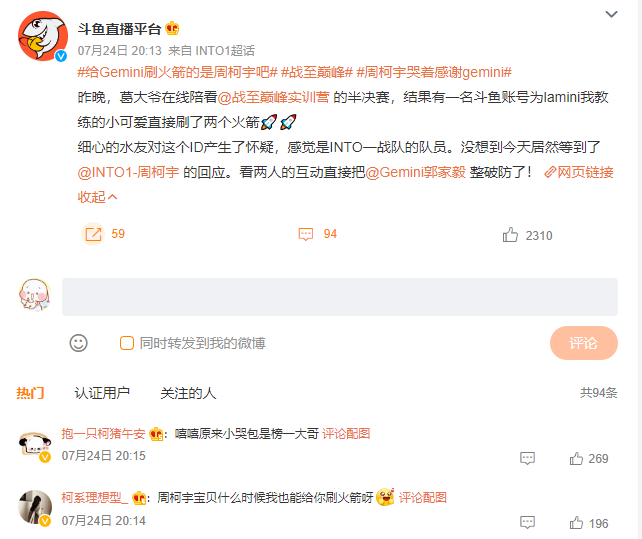Submit with the 评论 button
The width and height of the screenshot is (642, 539).
[583, 343]
